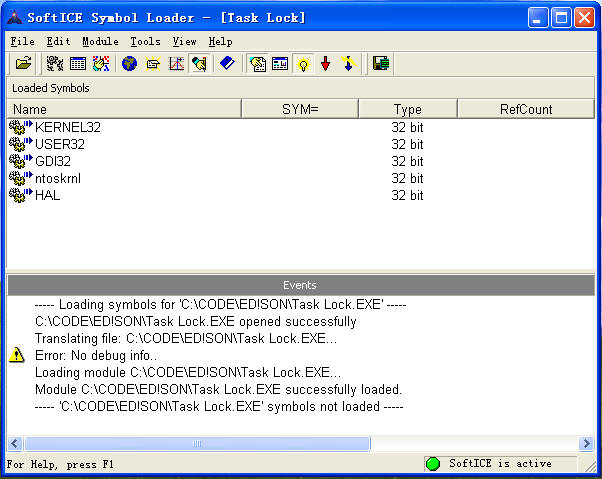Maximize the SoftICE Symbol Loader window
Image resolution: width=602 pixels, height=479 pixels.
click(561, 18)
